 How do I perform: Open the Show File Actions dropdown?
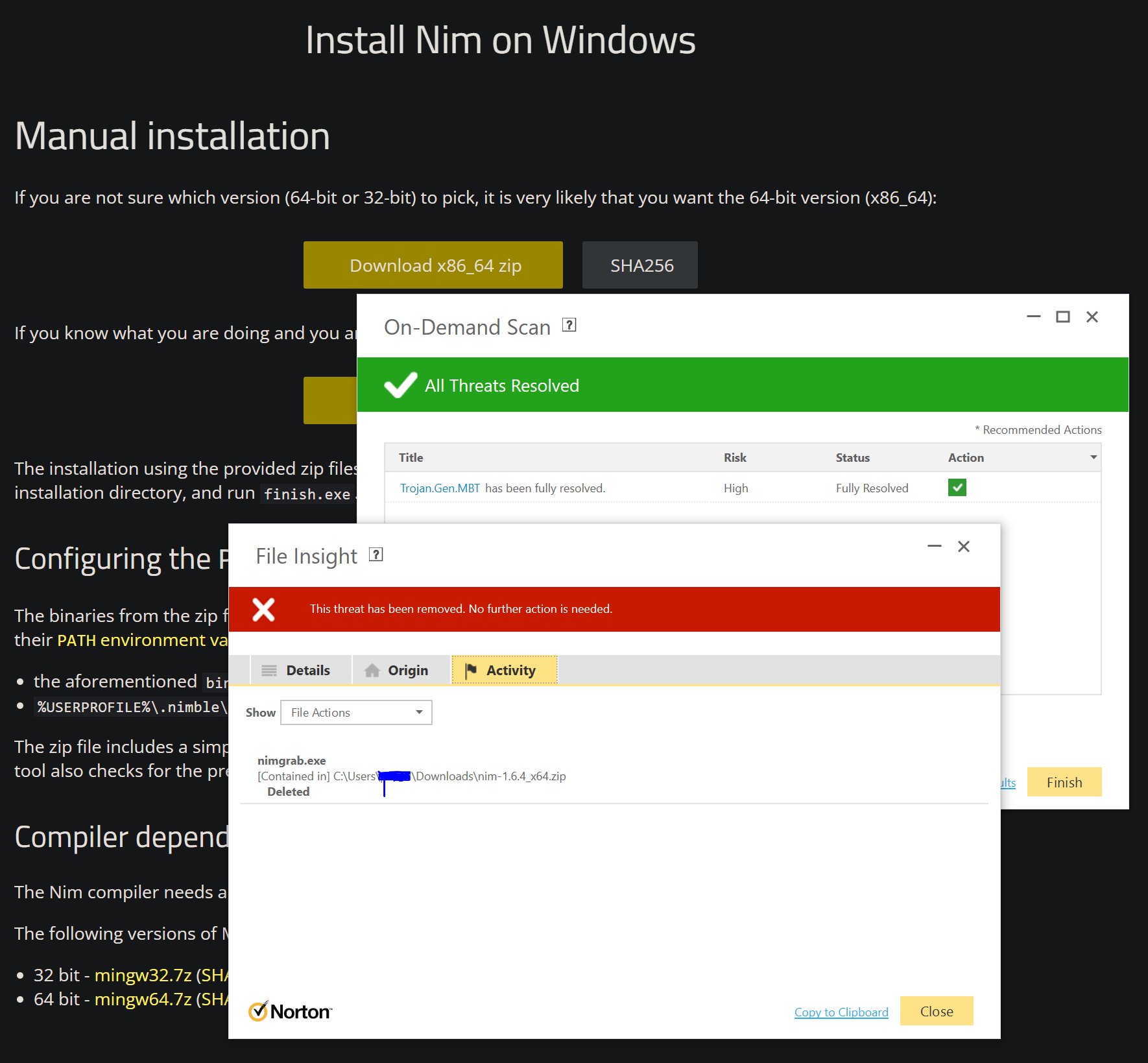click(x=356, y=713)
